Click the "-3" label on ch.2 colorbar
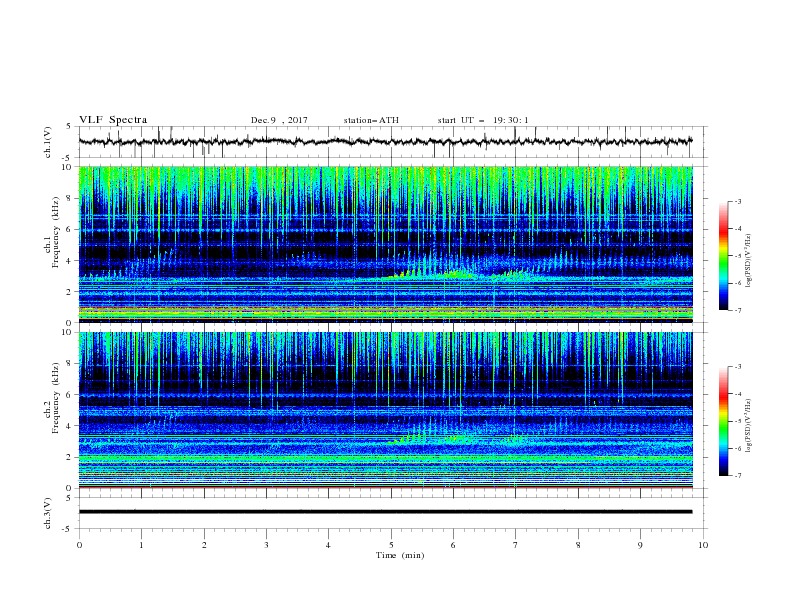Screen dimensions: 792x612 737,367
